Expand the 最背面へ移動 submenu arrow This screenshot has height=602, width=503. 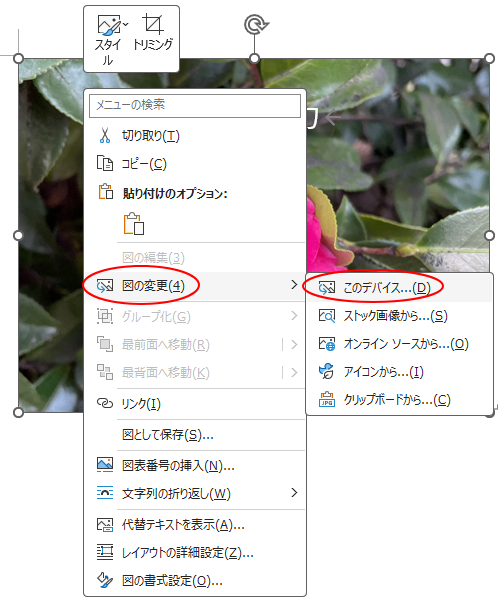[x=294, y=372]
